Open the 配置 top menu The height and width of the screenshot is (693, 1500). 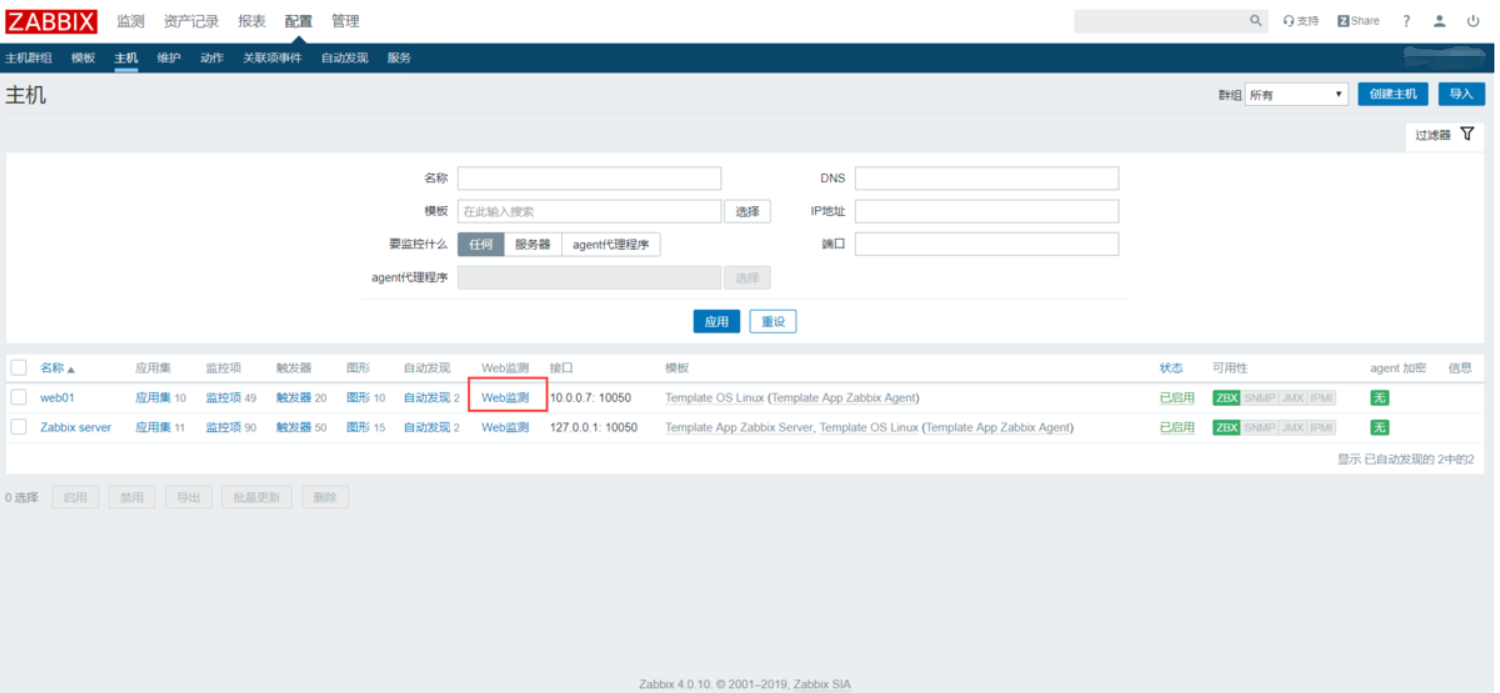298,21
